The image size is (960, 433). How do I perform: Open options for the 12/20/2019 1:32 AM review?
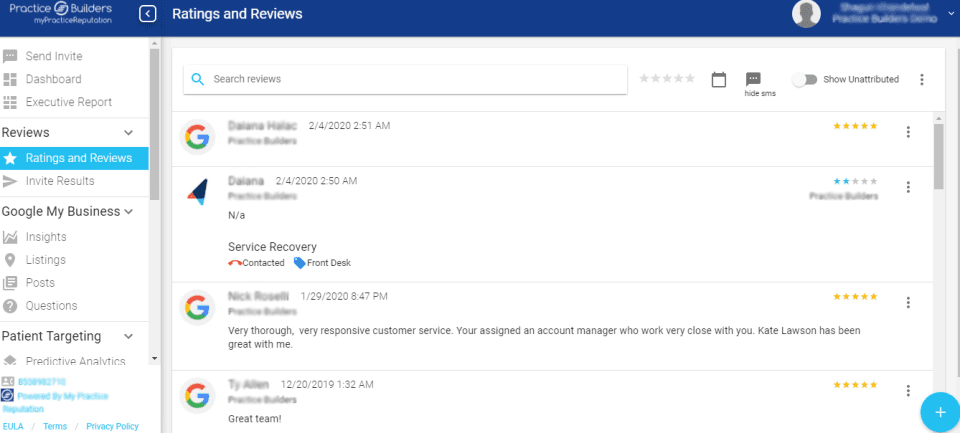pyautogui.click(x=909, y=391)
